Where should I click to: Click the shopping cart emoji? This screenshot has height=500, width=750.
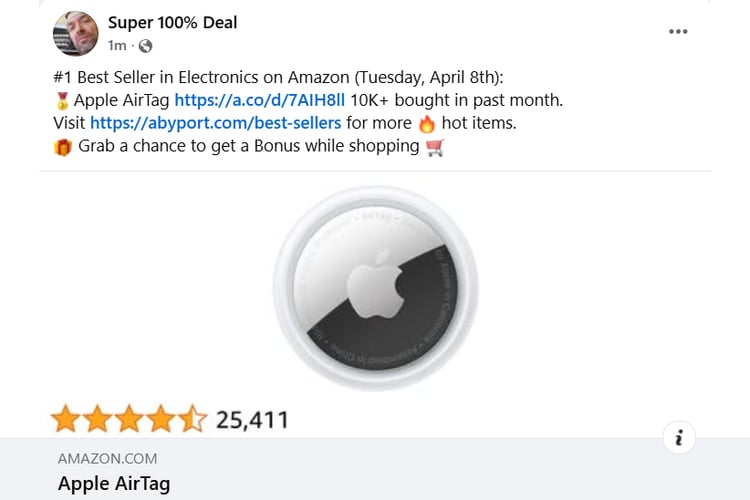[x=435, y=147]
